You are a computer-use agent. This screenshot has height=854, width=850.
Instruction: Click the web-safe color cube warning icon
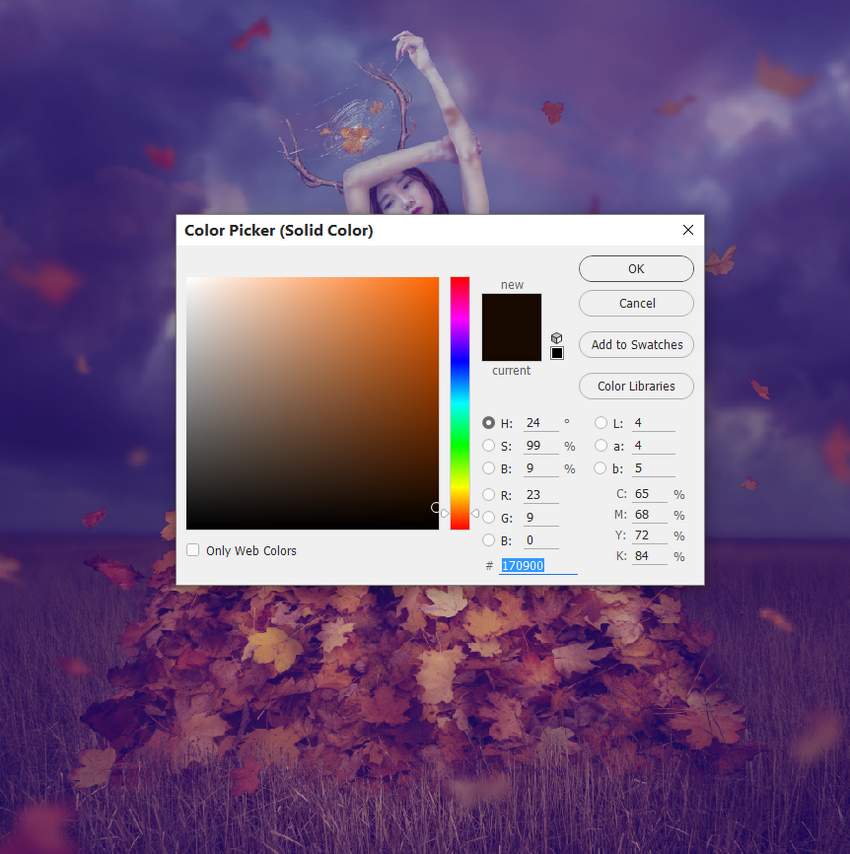pyautogui.click(x=557, y=338)
